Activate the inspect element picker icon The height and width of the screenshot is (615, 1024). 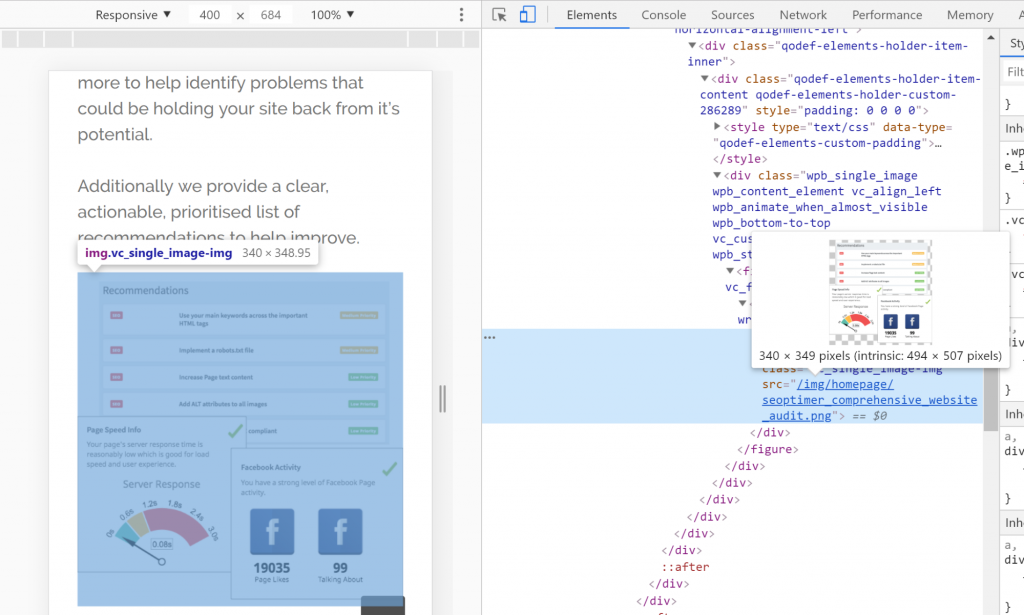500,15
